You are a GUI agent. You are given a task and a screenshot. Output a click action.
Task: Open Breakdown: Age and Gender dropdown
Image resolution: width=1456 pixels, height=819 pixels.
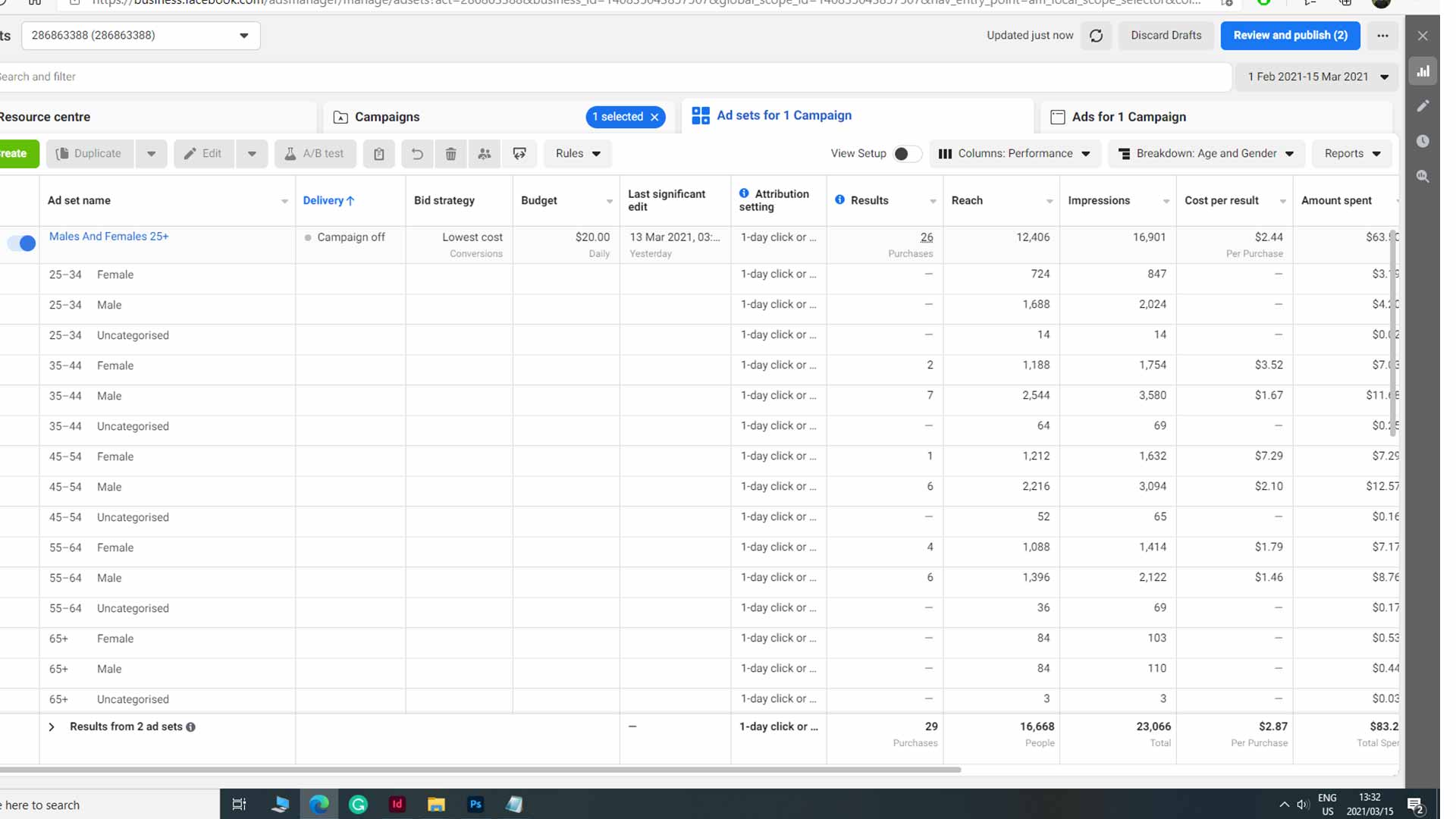click(x=1207, y=154)
